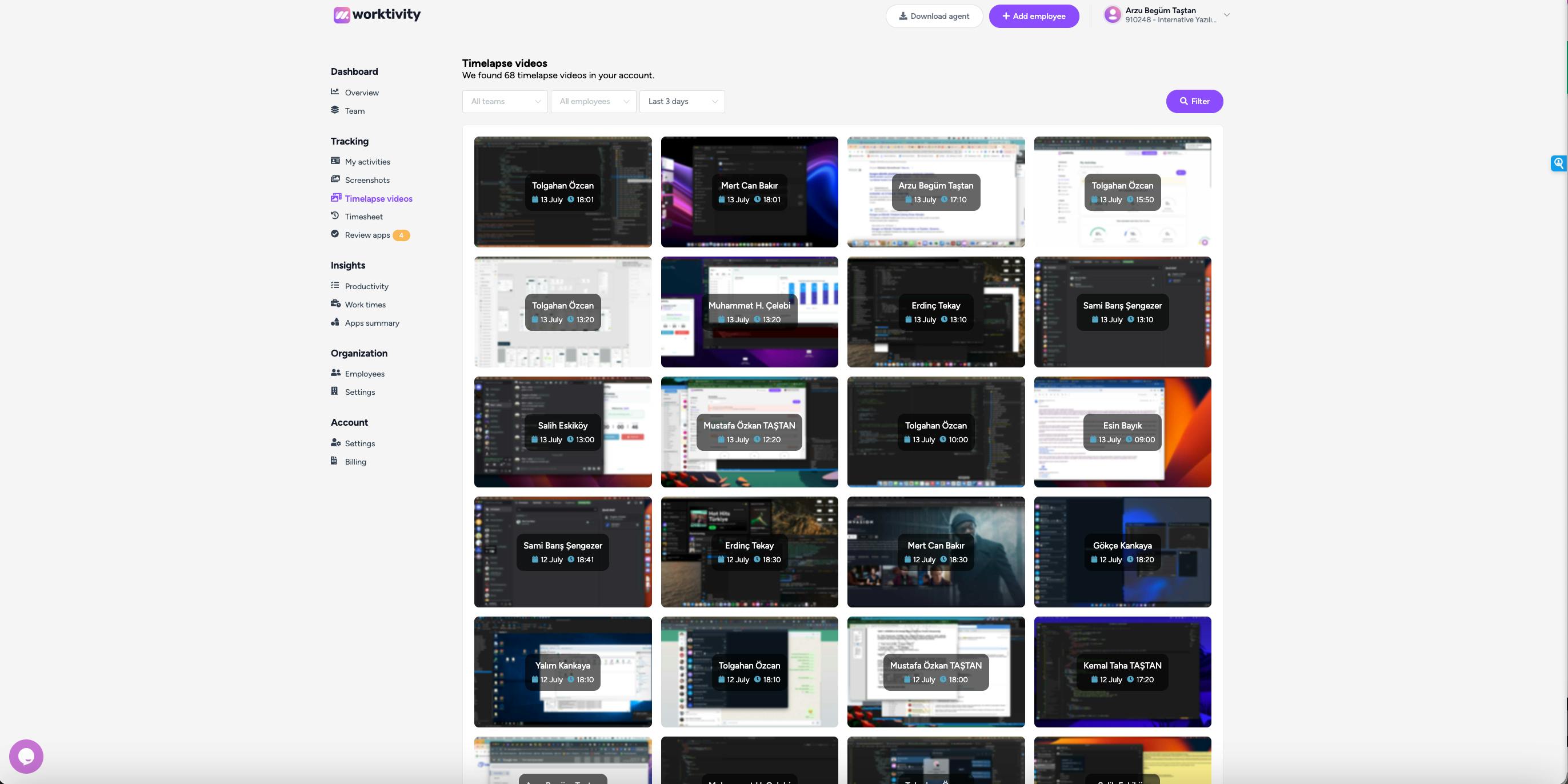This screenshot has width=1568, height=784.
Task: Click the My activities icon
Action: (x=335, y=161)
